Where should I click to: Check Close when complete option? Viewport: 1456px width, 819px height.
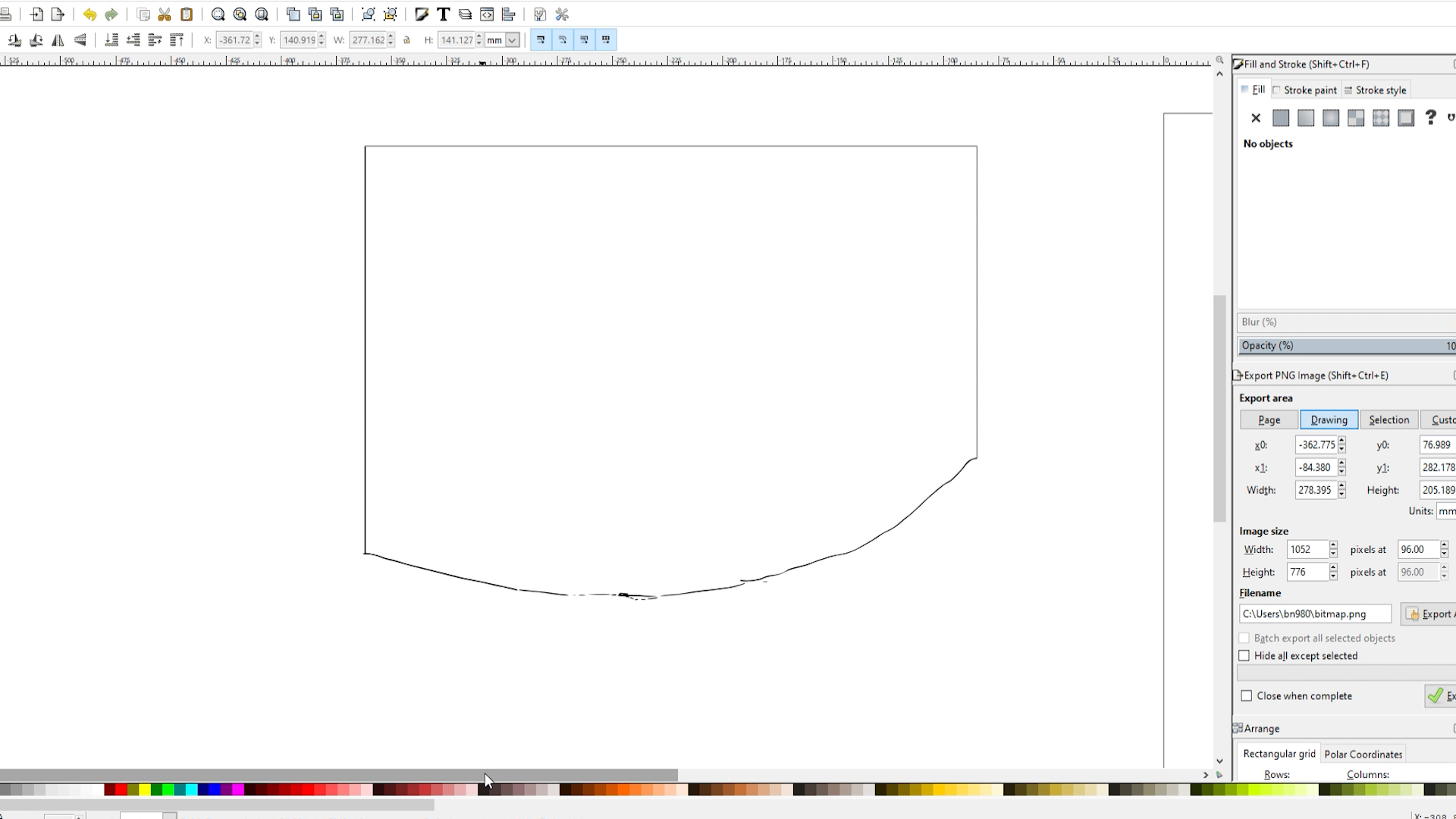1247,696
